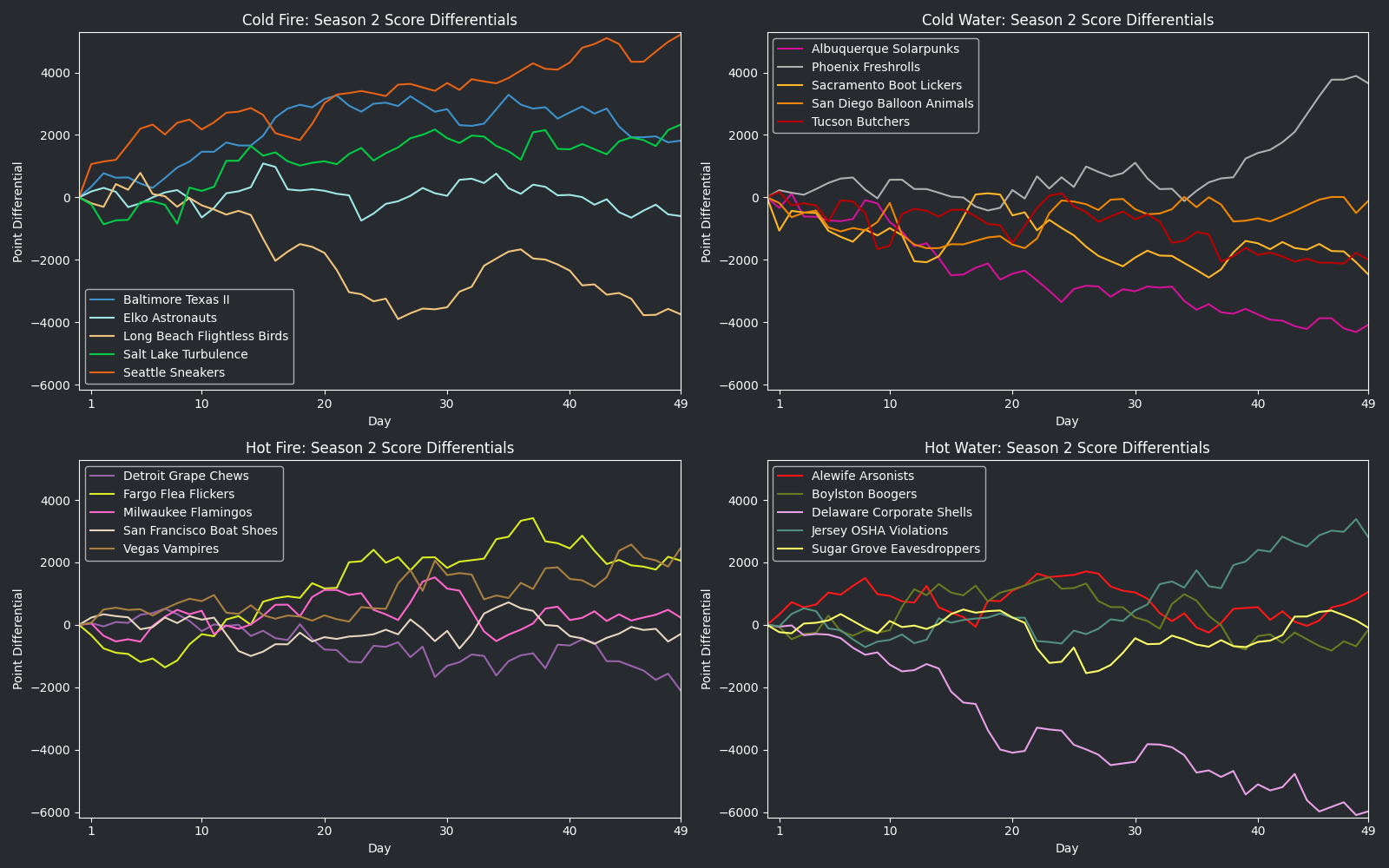
Task: Click the Alewife Arsonists red line swatch
Action: tap(791, 476)
